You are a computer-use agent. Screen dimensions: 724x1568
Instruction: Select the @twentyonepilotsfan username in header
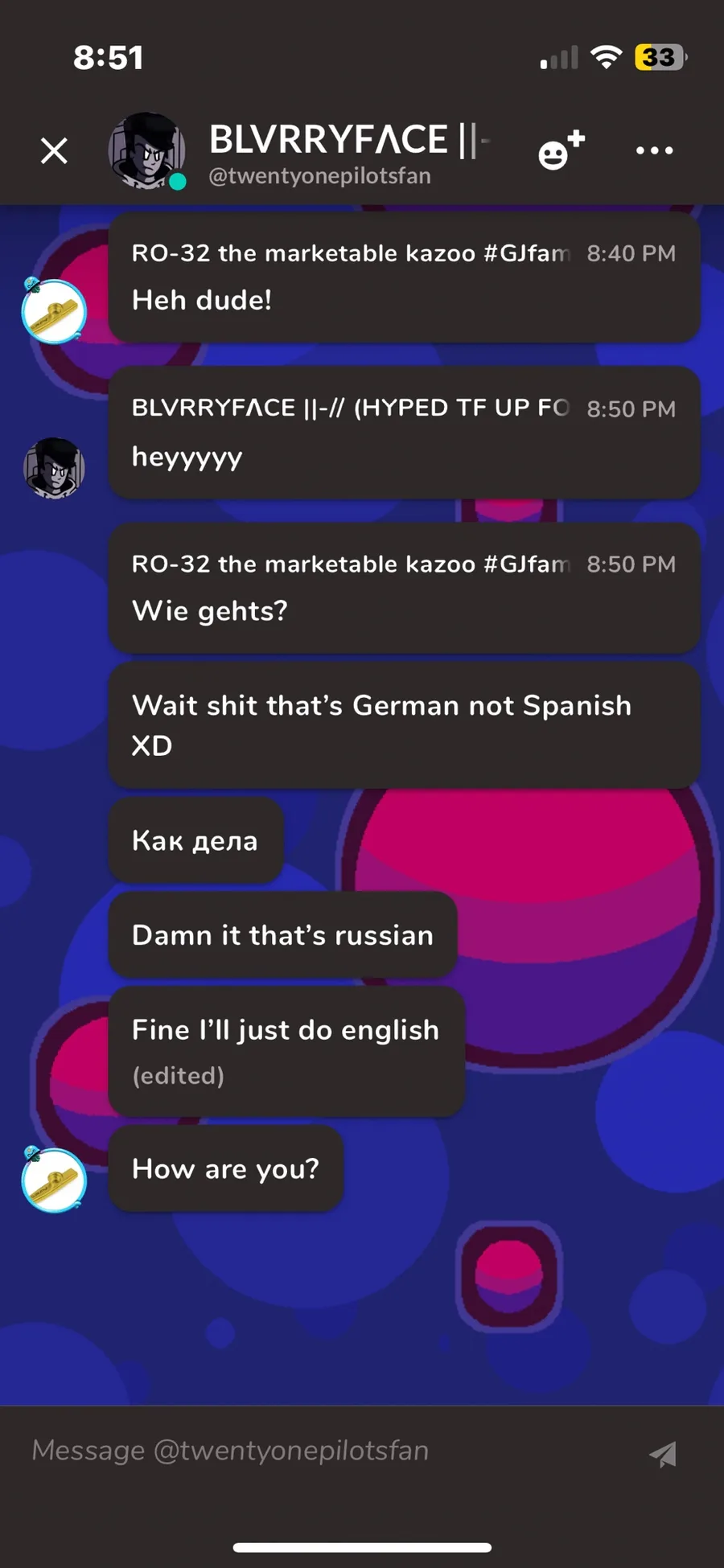(319, 176)
